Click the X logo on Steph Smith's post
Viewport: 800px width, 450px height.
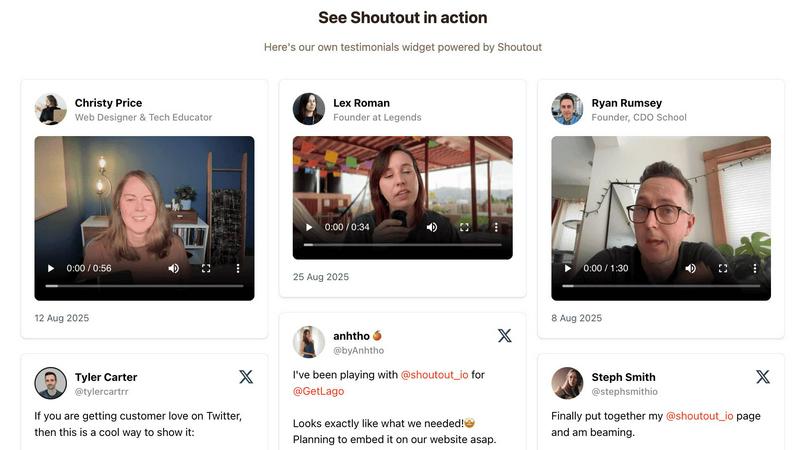click(x=762, y=377)
